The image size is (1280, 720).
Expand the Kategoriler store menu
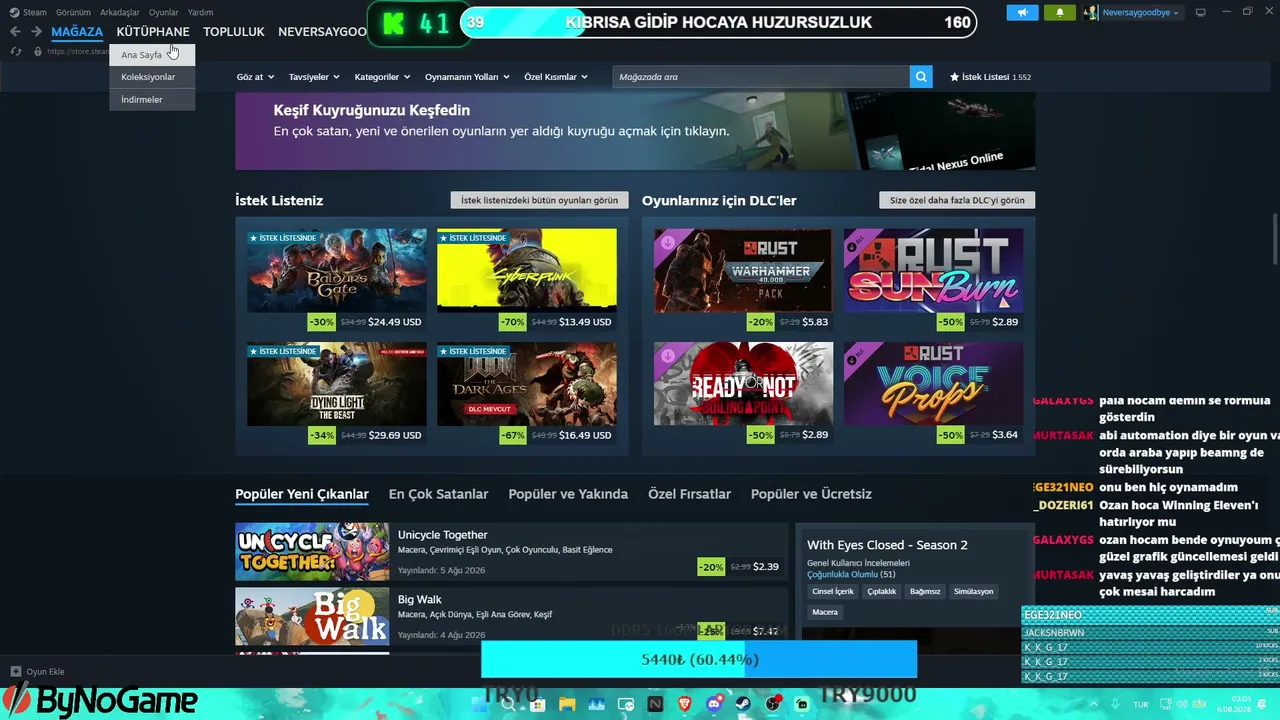381,77
